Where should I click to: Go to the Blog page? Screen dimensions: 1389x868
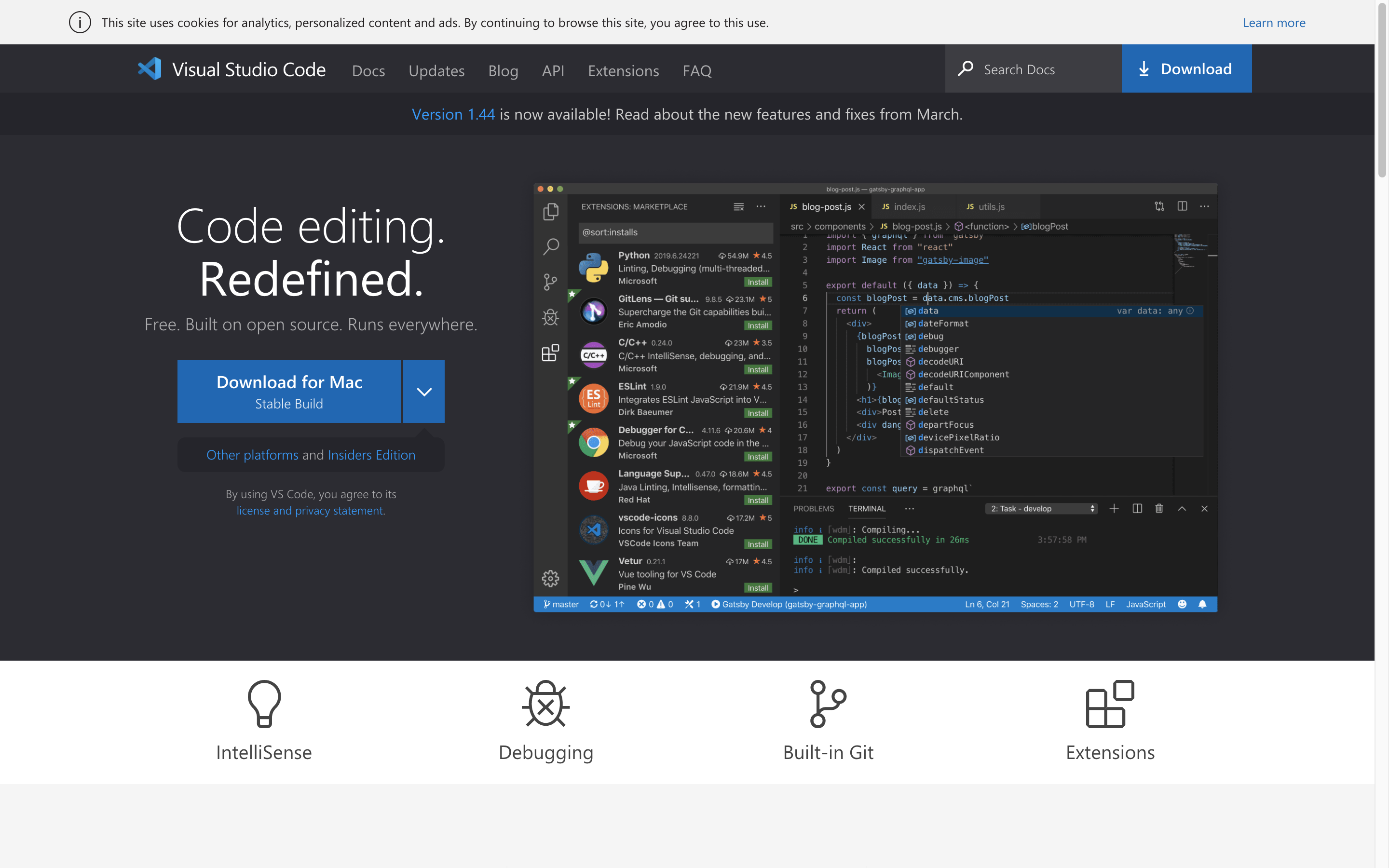(x=503, y=70)
